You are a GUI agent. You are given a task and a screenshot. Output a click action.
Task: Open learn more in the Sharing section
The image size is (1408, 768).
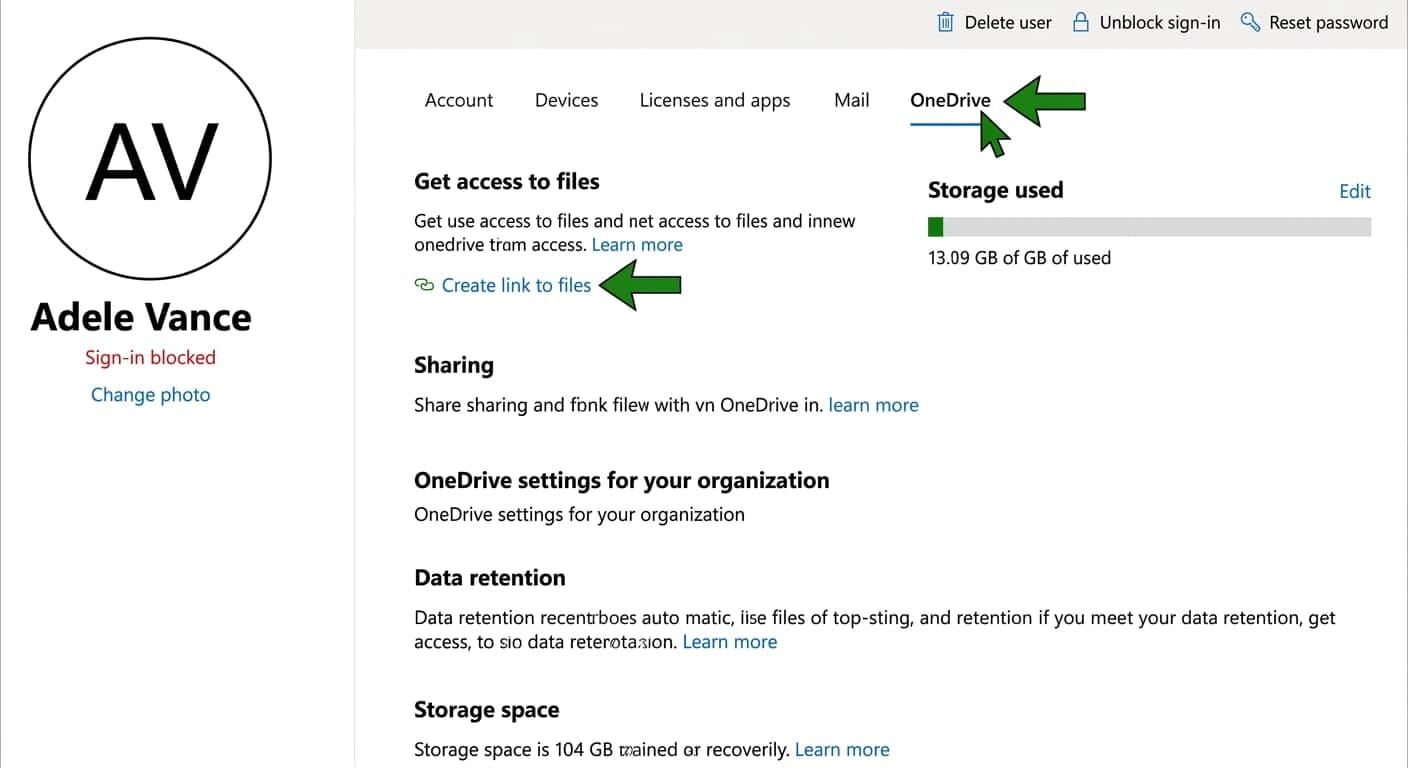coord(873,405)
